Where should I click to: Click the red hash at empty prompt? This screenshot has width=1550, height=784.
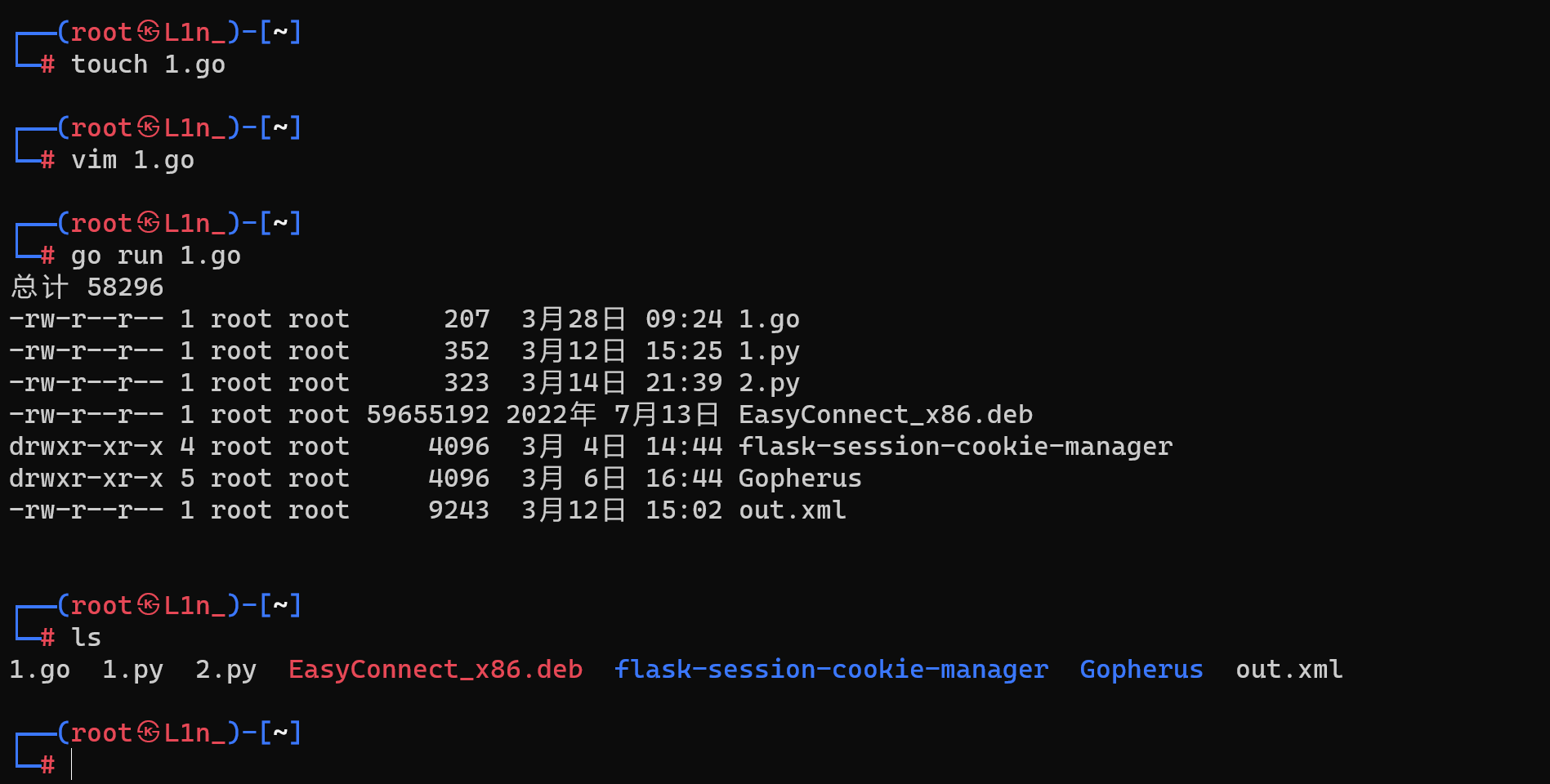click(x=48, y=765)
